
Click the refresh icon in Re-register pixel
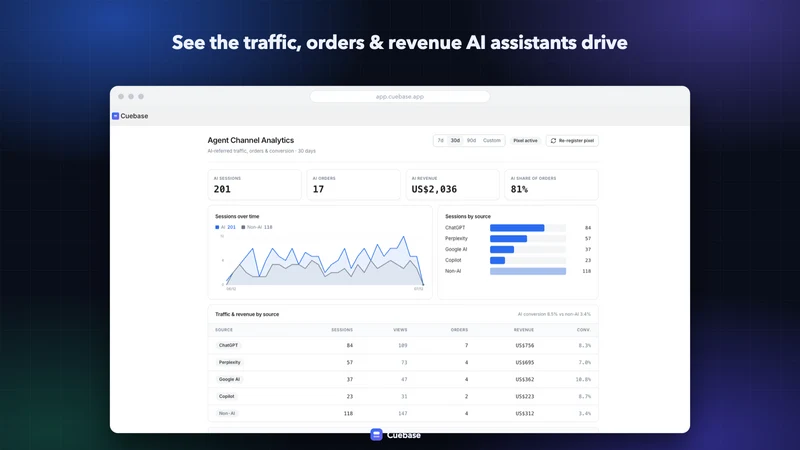click(553, 140)
